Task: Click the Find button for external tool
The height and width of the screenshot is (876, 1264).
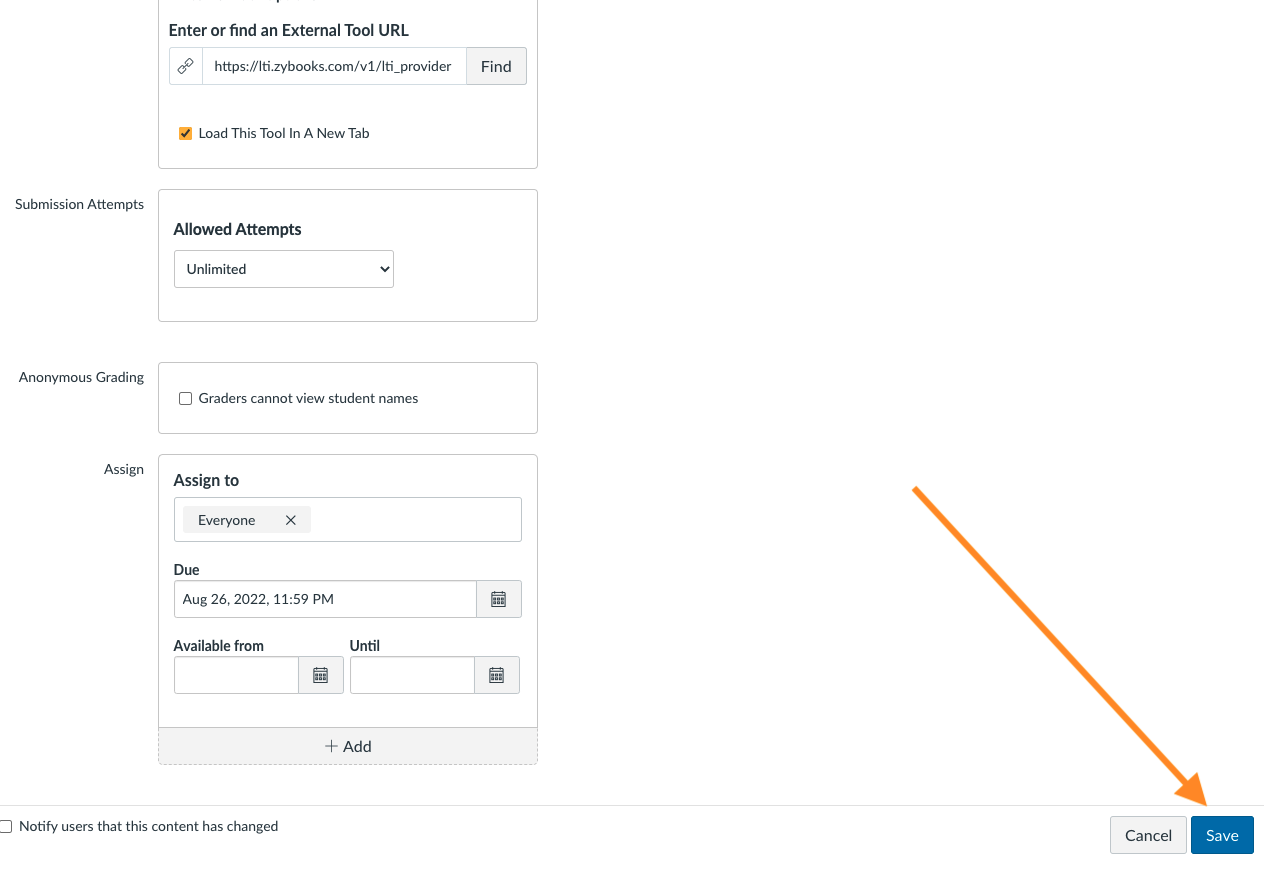Action: [496, 66]
